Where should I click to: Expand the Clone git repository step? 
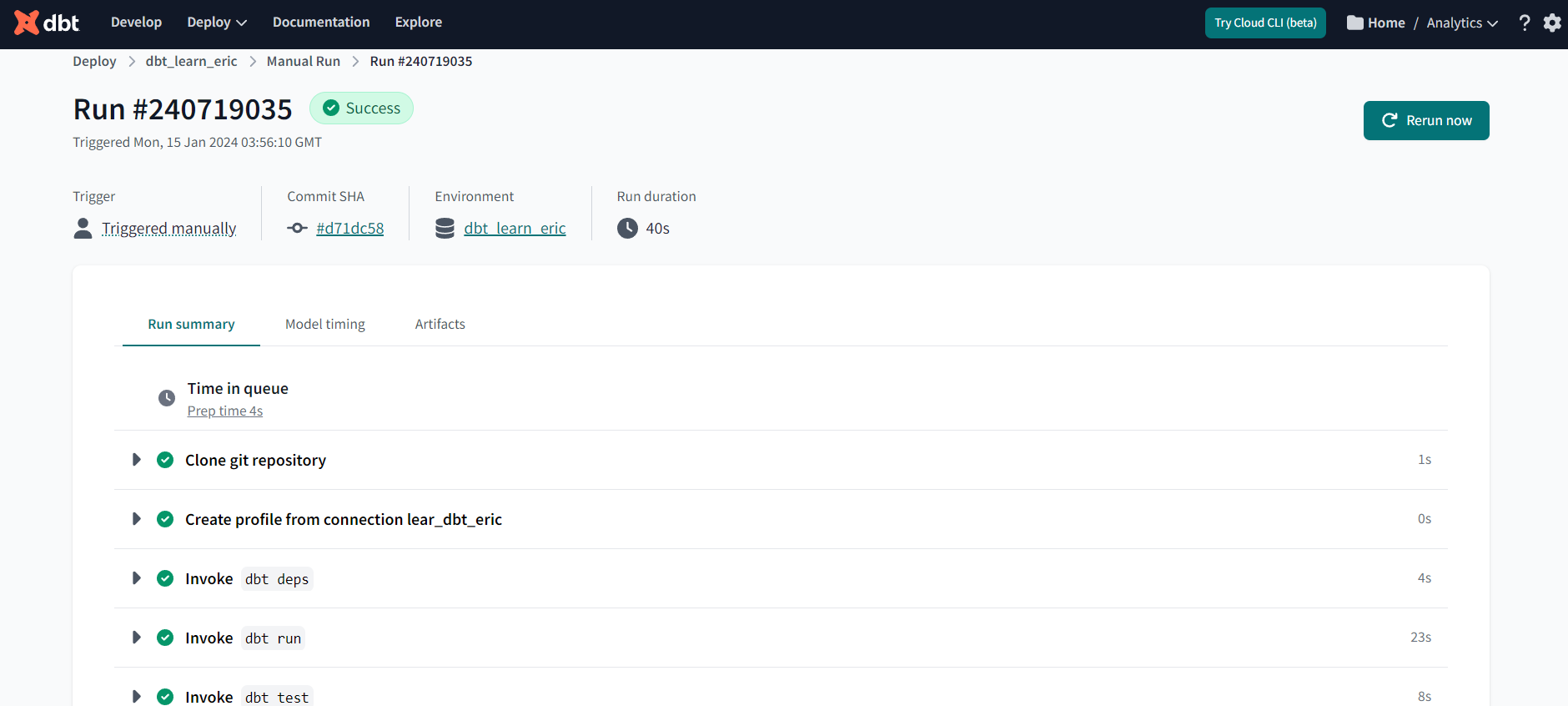click(137, 460)
